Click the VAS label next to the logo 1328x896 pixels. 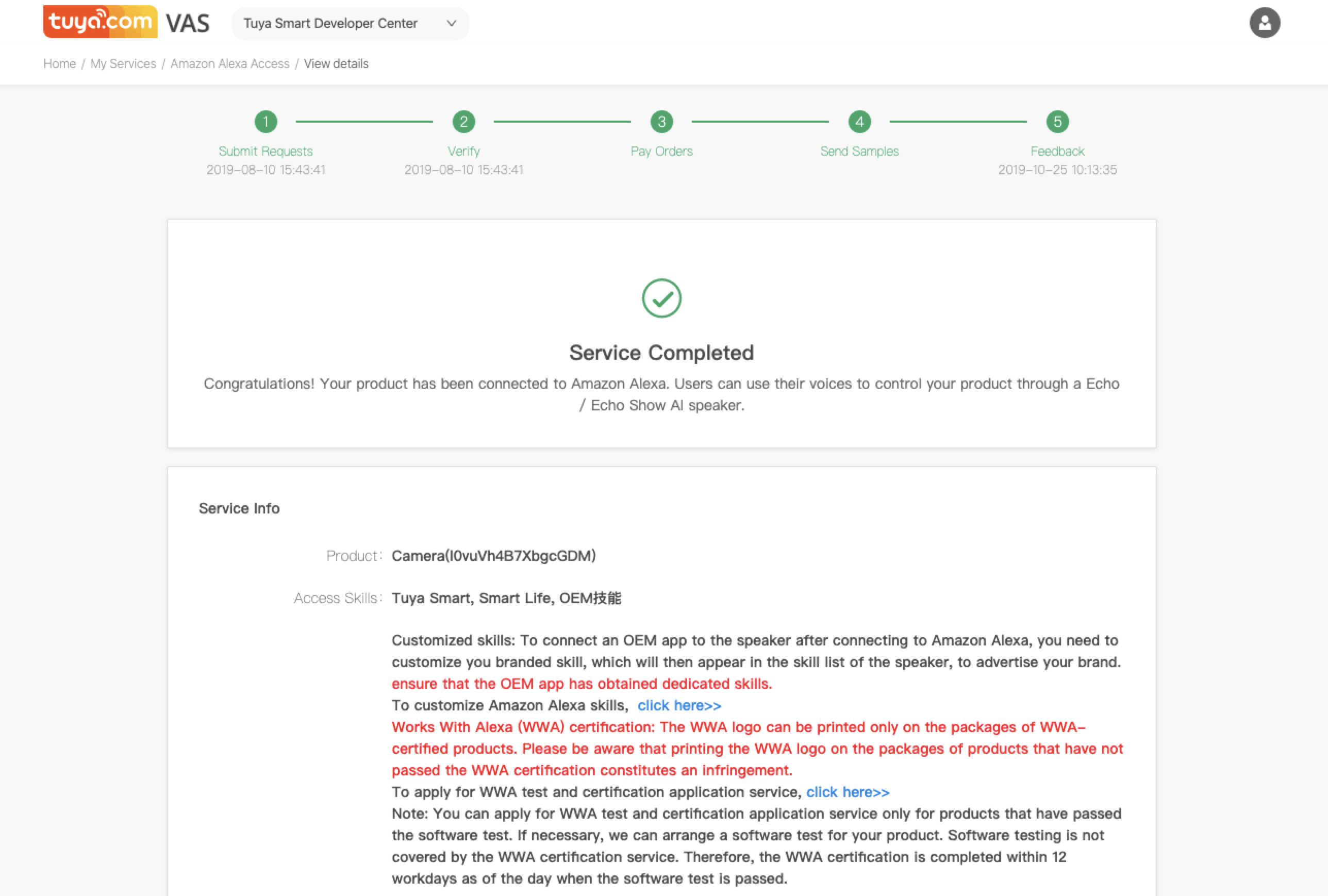tap(188, 23)
